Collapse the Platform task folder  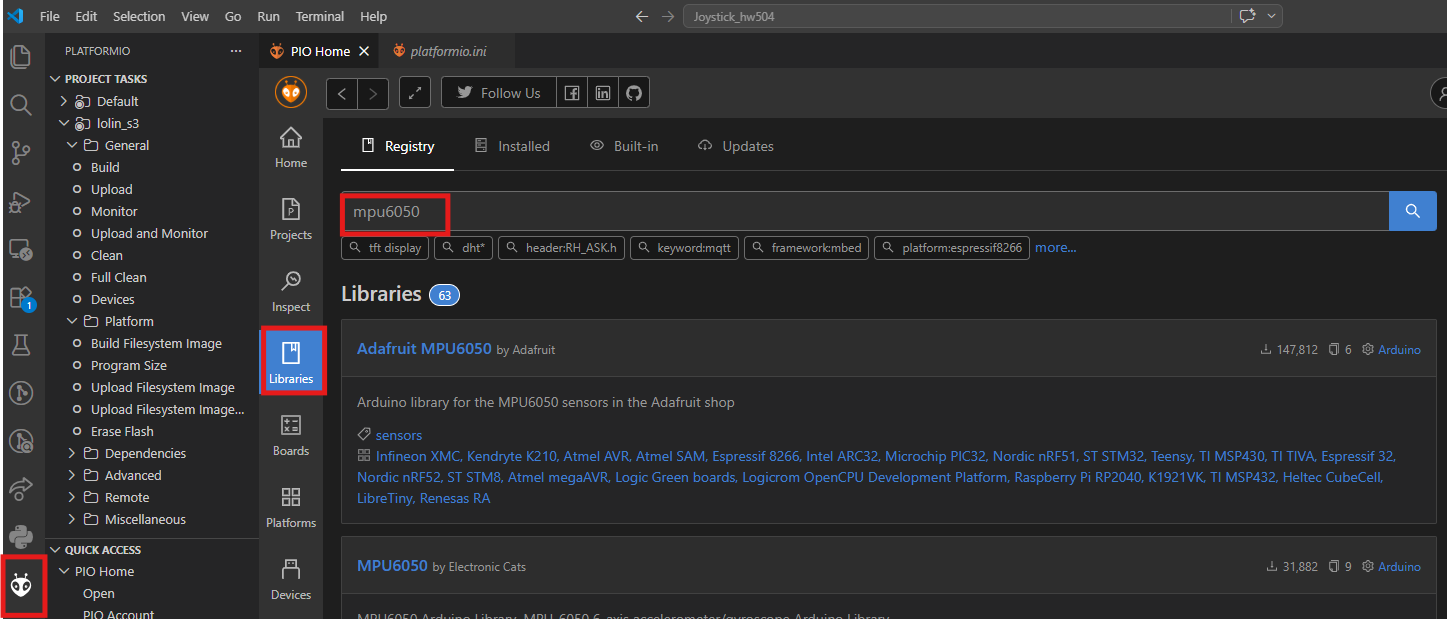72,321
